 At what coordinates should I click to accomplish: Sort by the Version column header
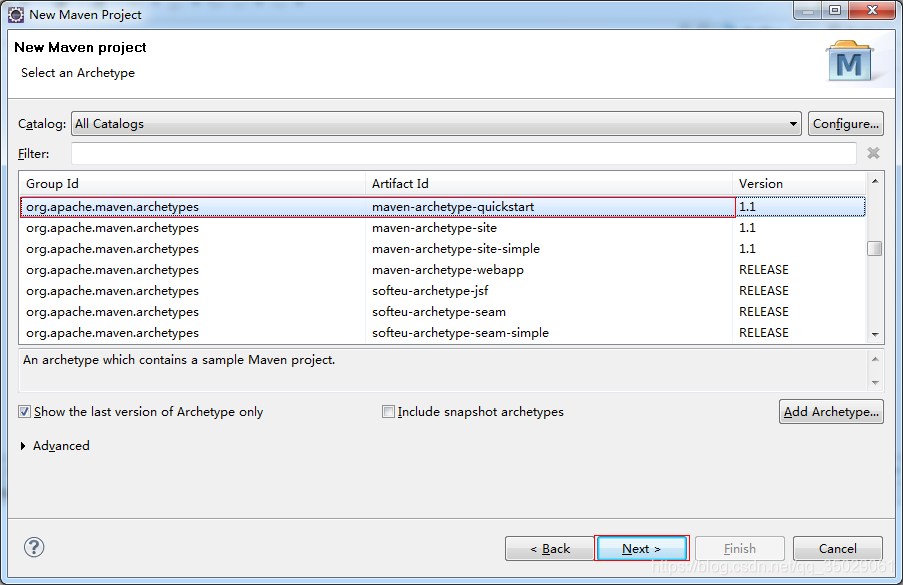point(799,184)
